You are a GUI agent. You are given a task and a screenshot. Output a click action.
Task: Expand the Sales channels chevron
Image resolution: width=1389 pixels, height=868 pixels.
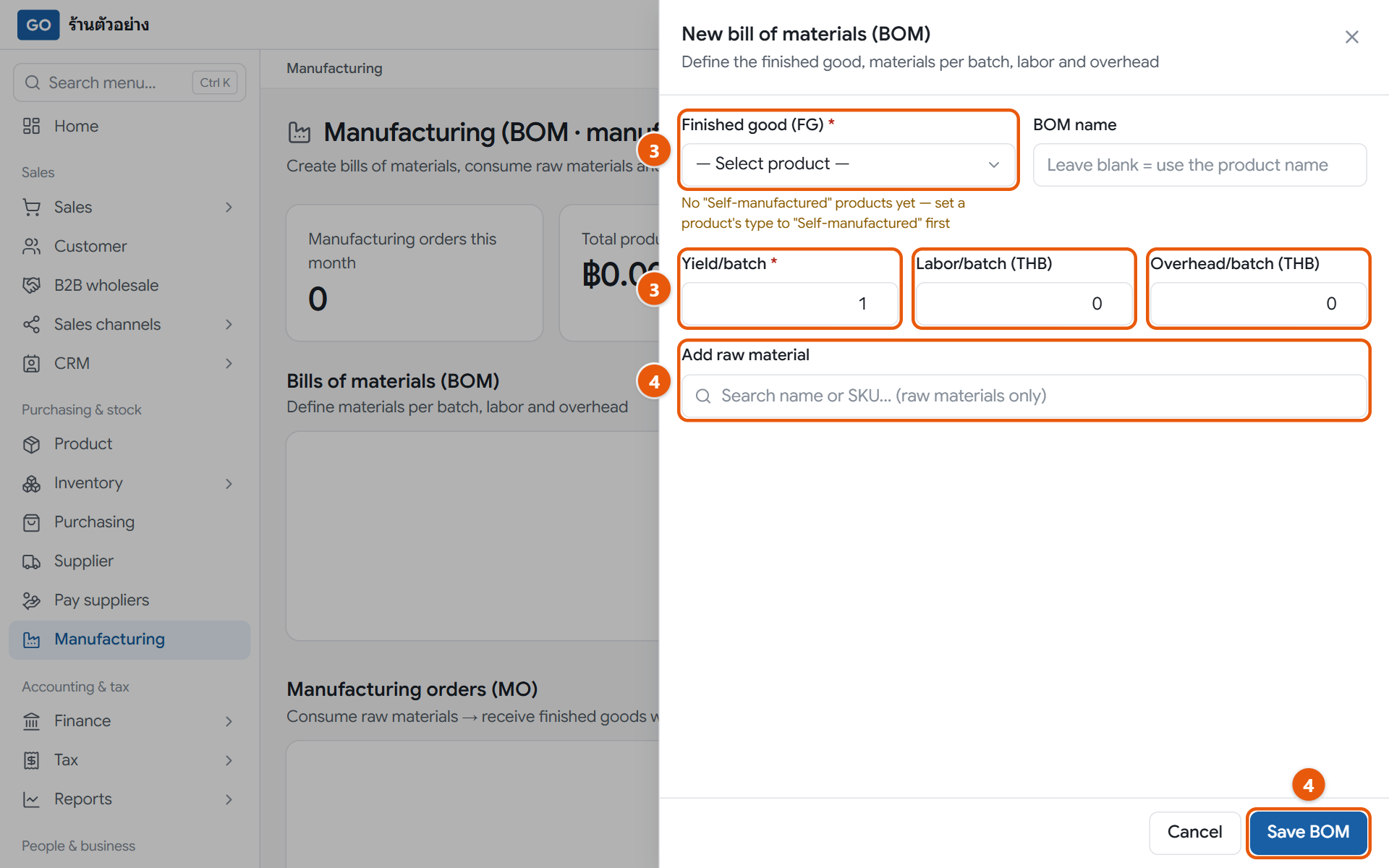pos(229,325)
